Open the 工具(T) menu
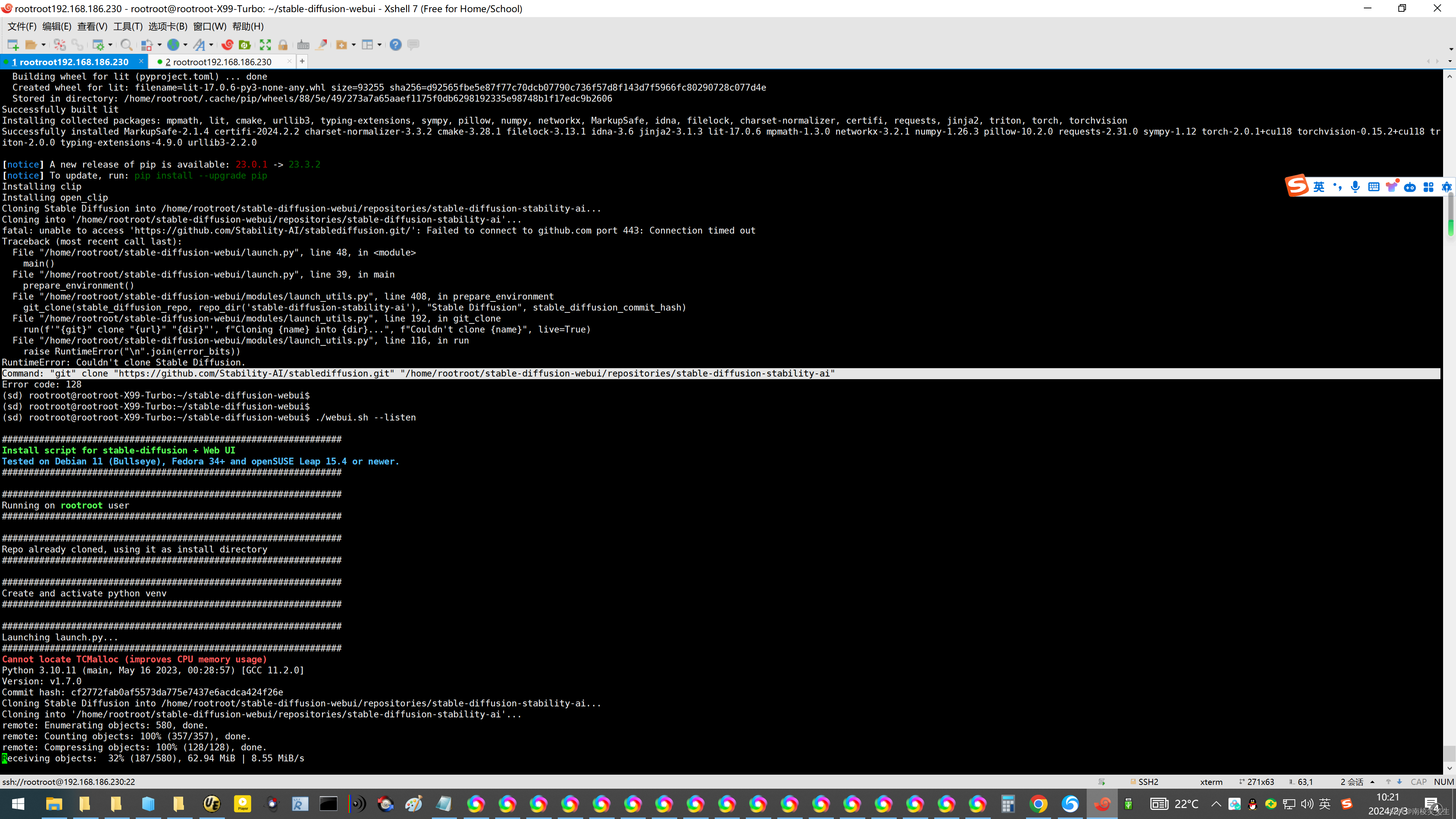This screenshot has width=1456, height=819. tap(128, 27)
